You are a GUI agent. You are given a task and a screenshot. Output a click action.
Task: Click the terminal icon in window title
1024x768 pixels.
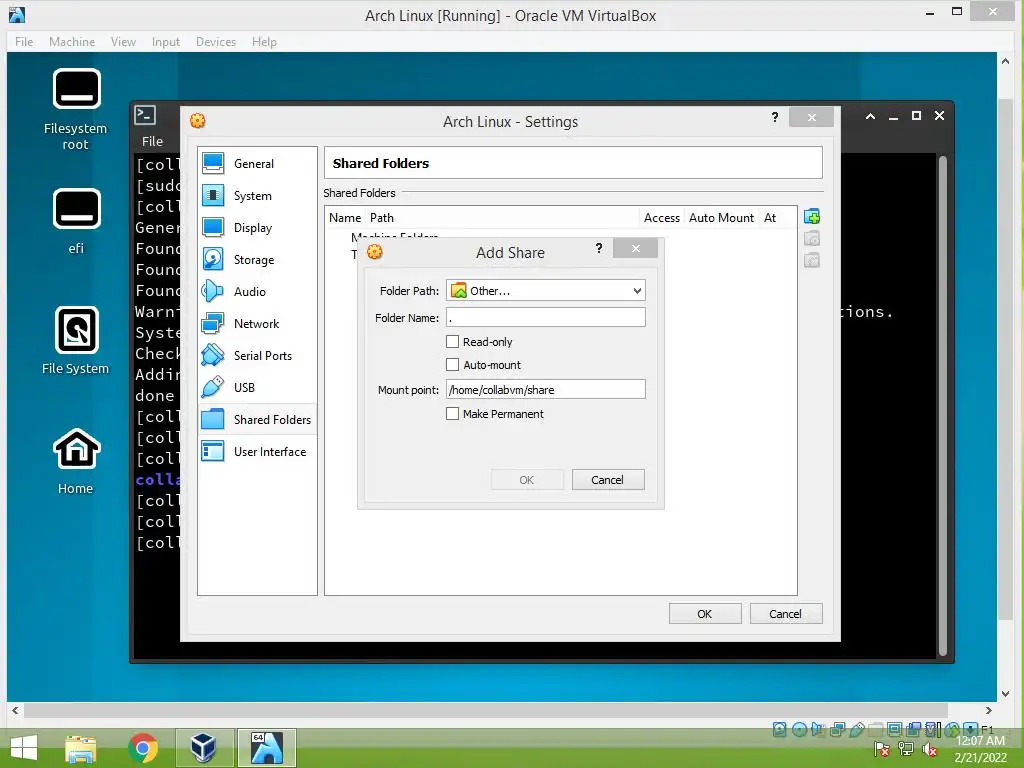coord(144,116)
